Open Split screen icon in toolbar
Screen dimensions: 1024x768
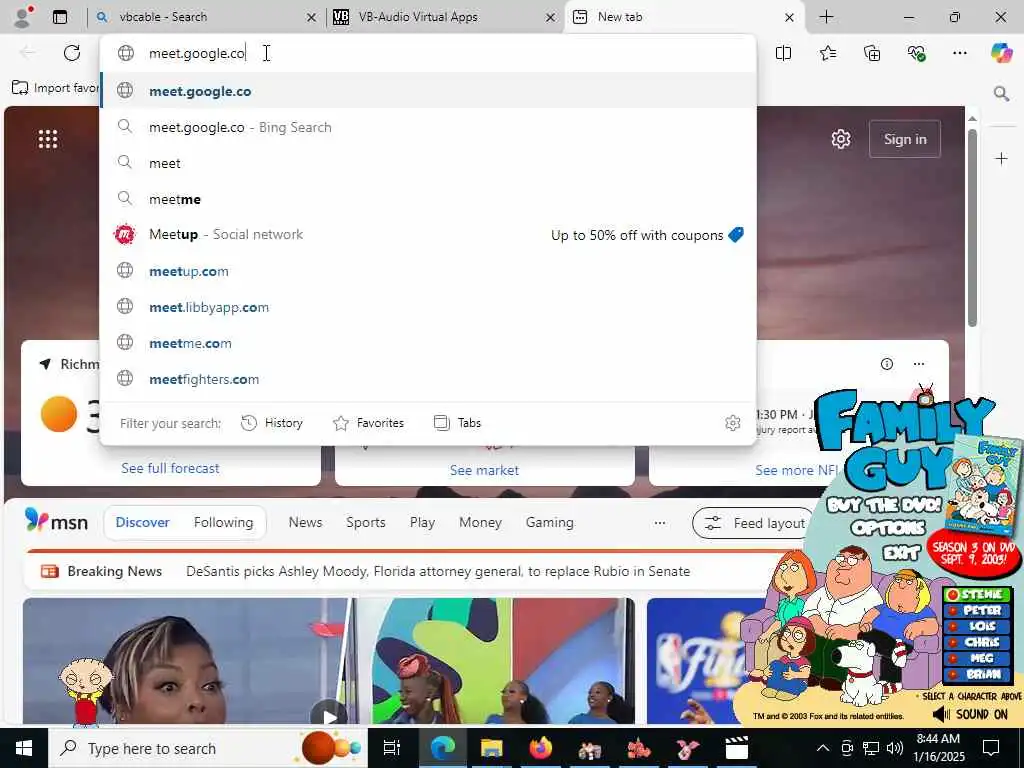pyautogui.click(x=783, y=53)
